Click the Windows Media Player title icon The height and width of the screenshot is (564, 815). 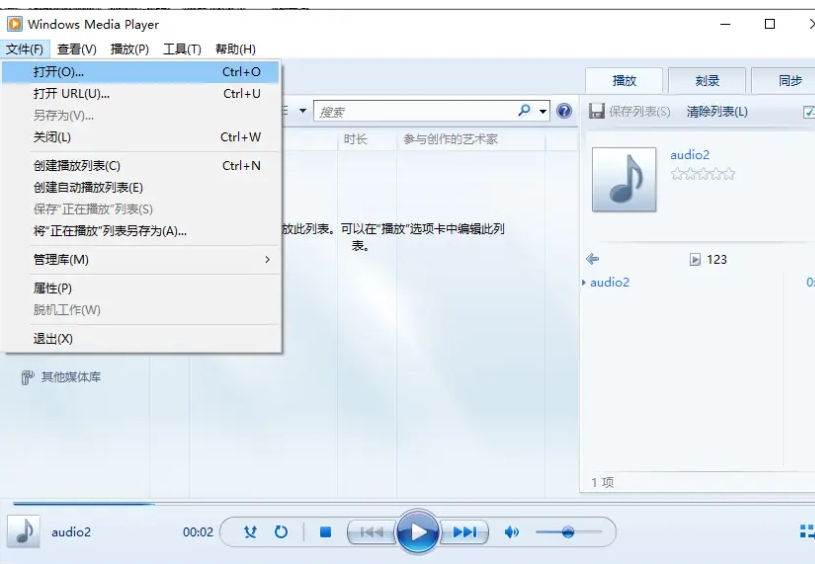15,24
